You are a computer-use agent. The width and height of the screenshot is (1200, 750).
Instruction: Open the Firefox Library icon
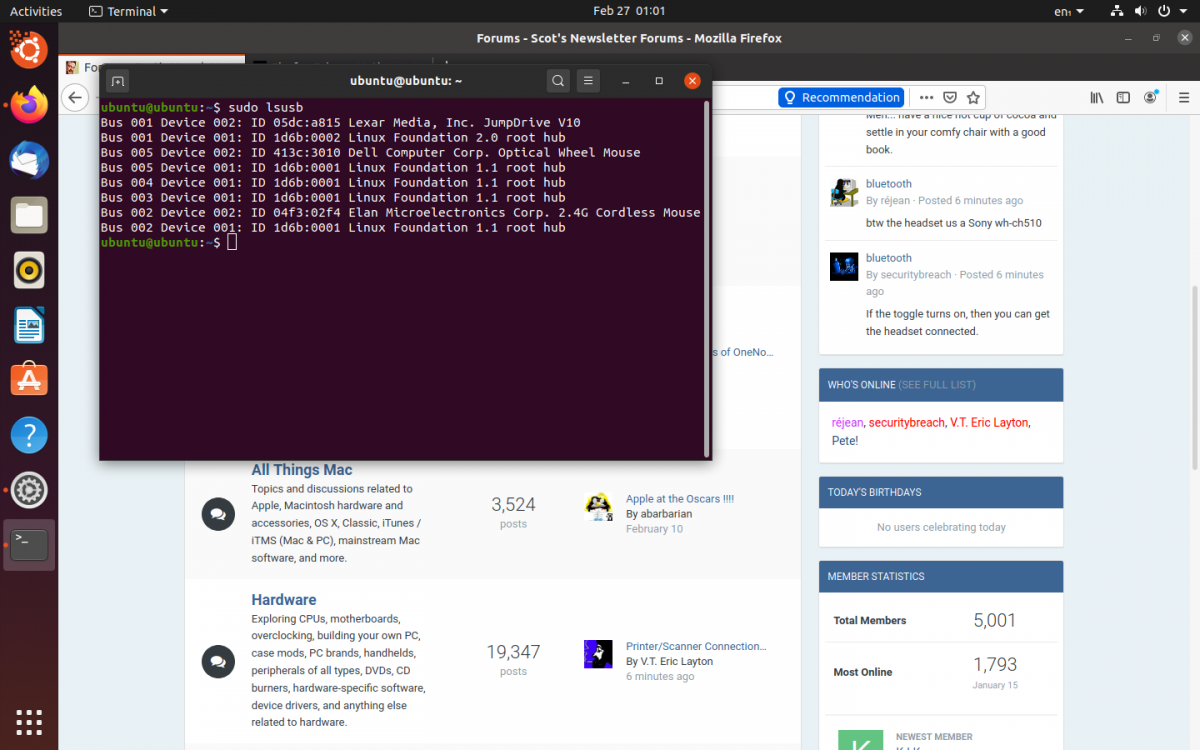(x=1097, y=97)
